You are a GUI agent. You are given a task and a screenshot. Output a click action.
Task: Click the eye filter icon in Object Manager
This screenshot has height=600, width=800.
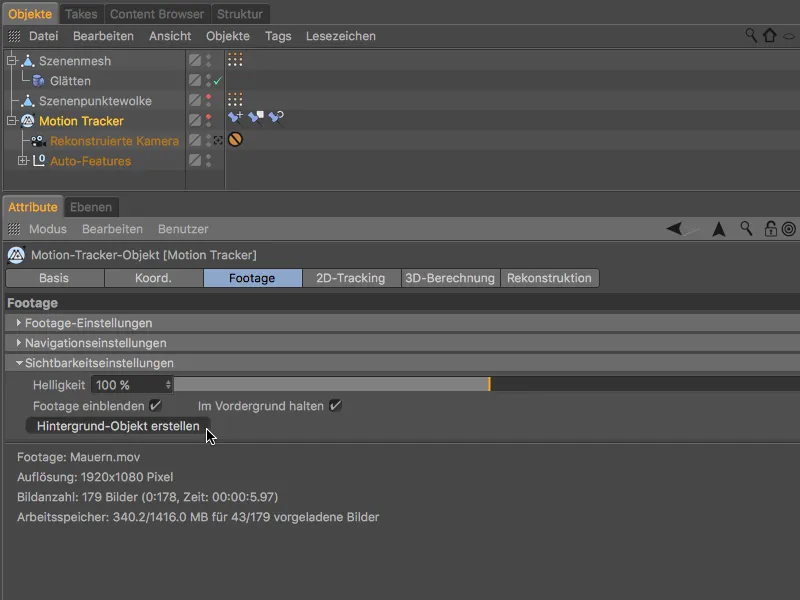click(789, 36)
